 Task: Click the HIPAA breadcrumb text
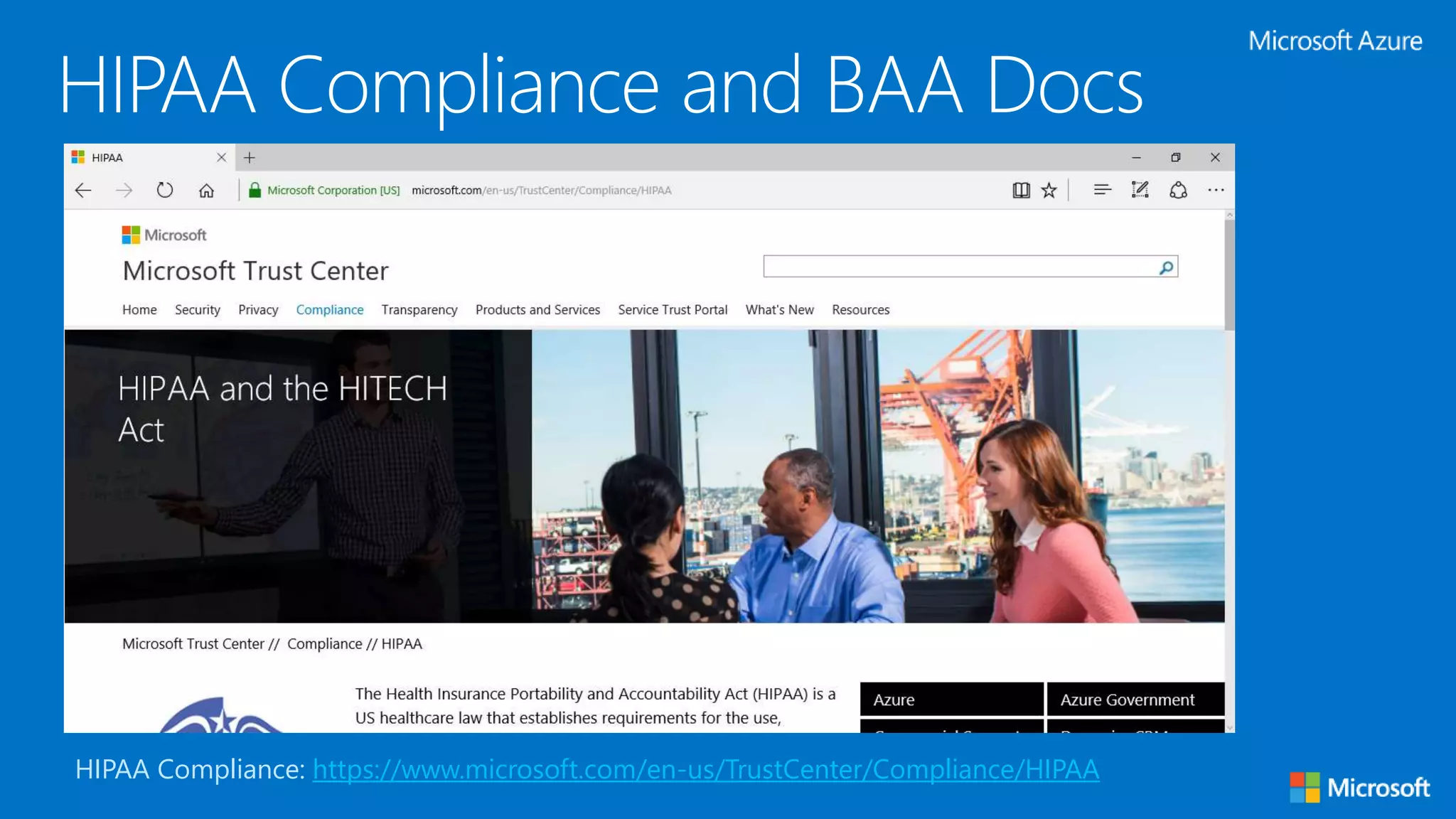pos(402,644)
